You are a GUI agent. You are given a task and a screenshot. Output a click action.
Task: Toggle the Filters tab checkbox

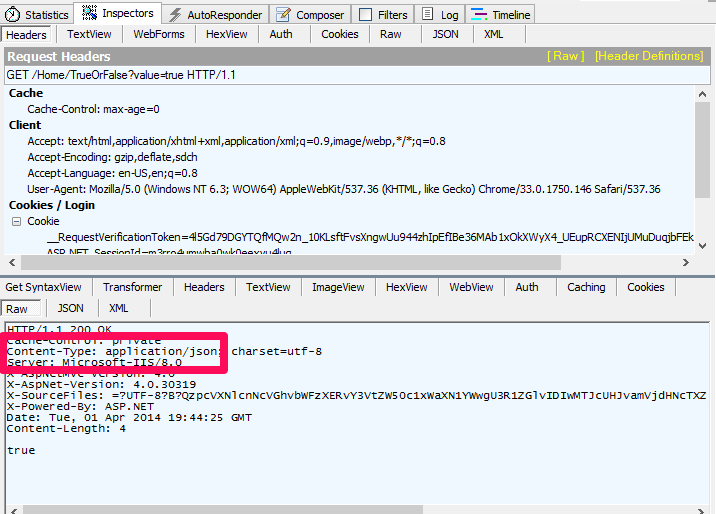[x=365, y=15]
